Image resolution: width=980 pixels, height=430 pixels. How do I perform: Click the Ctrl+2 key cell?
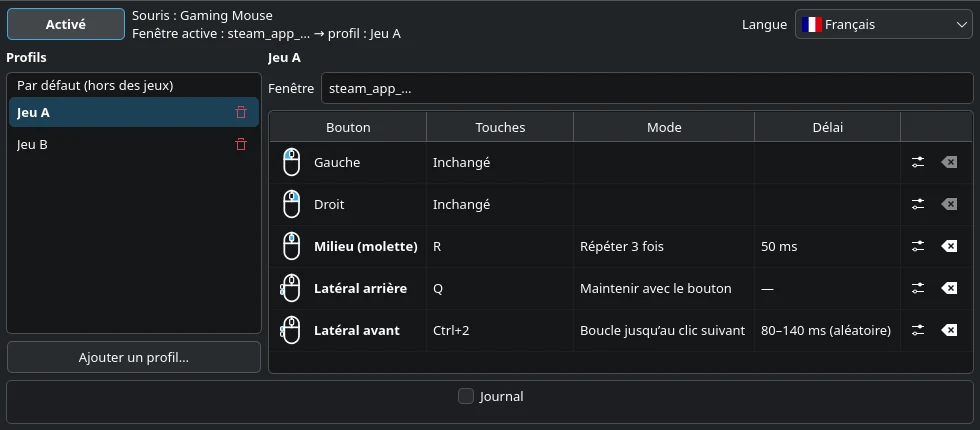[500, 330]
